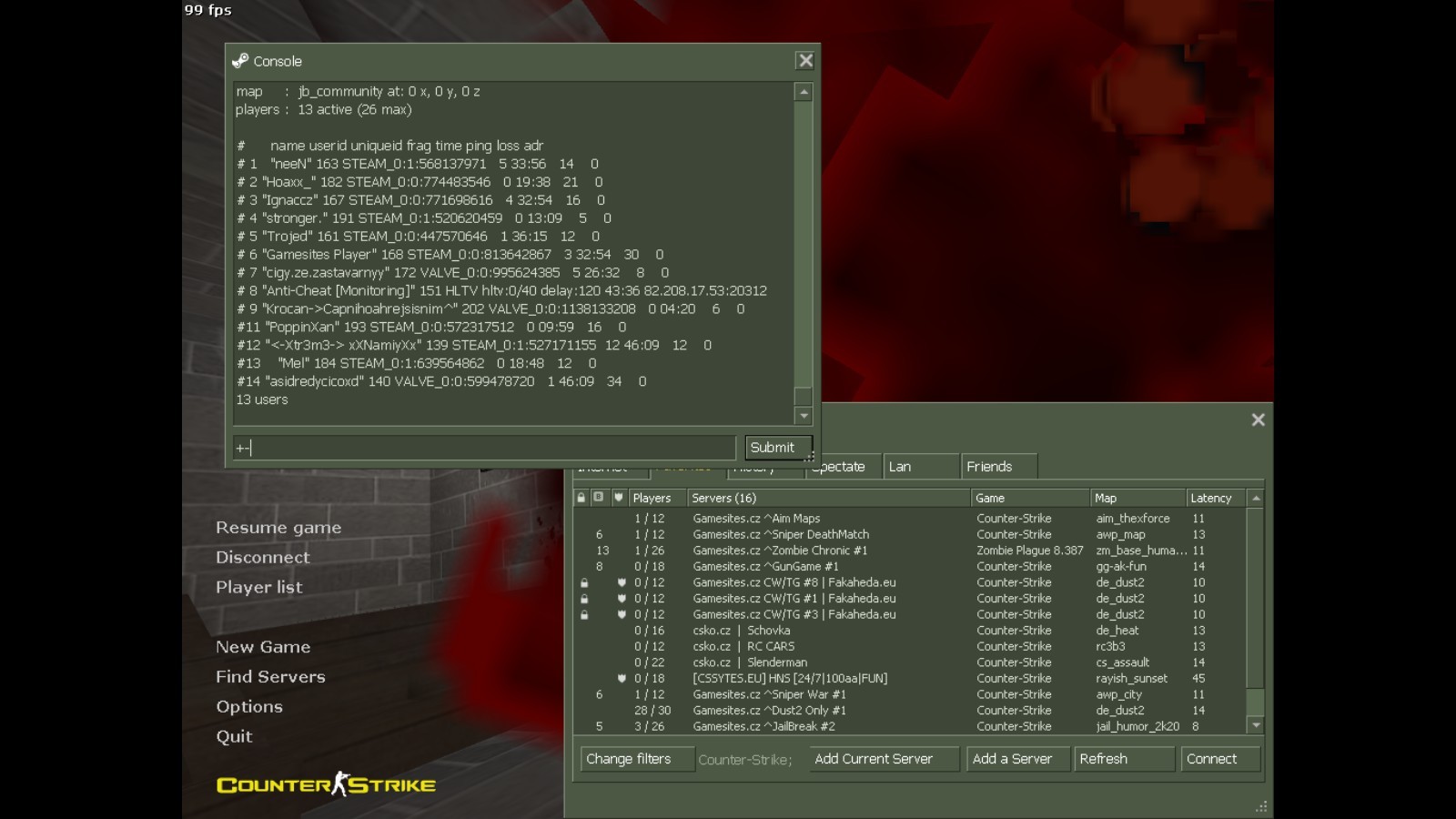Sort servers by password lock column icon

[x=581, y=498]
